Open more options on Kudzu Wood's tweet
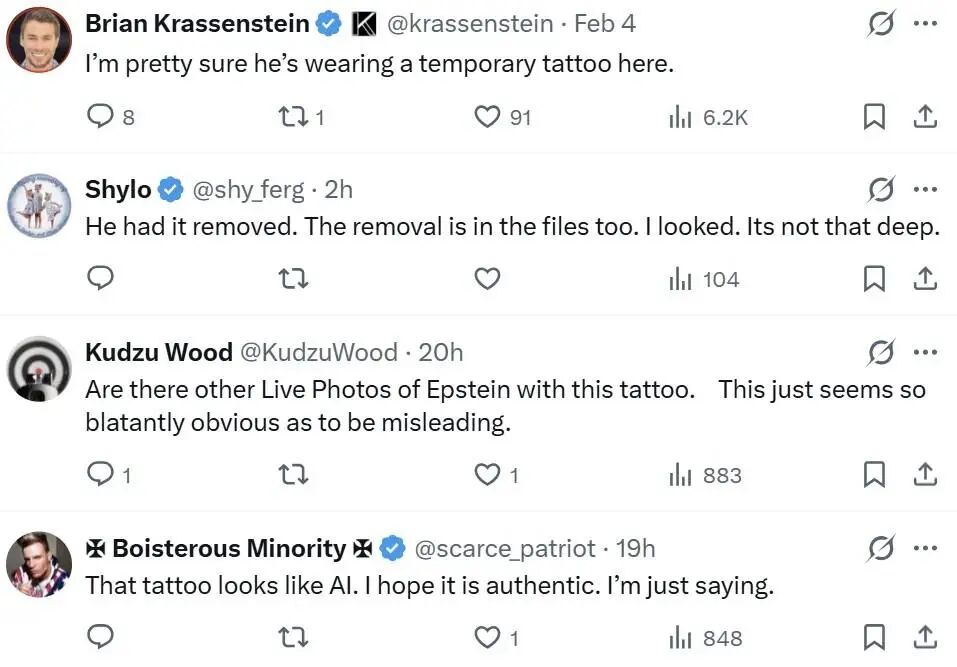This screenshot has width=957, height=667. pos(926,352)
